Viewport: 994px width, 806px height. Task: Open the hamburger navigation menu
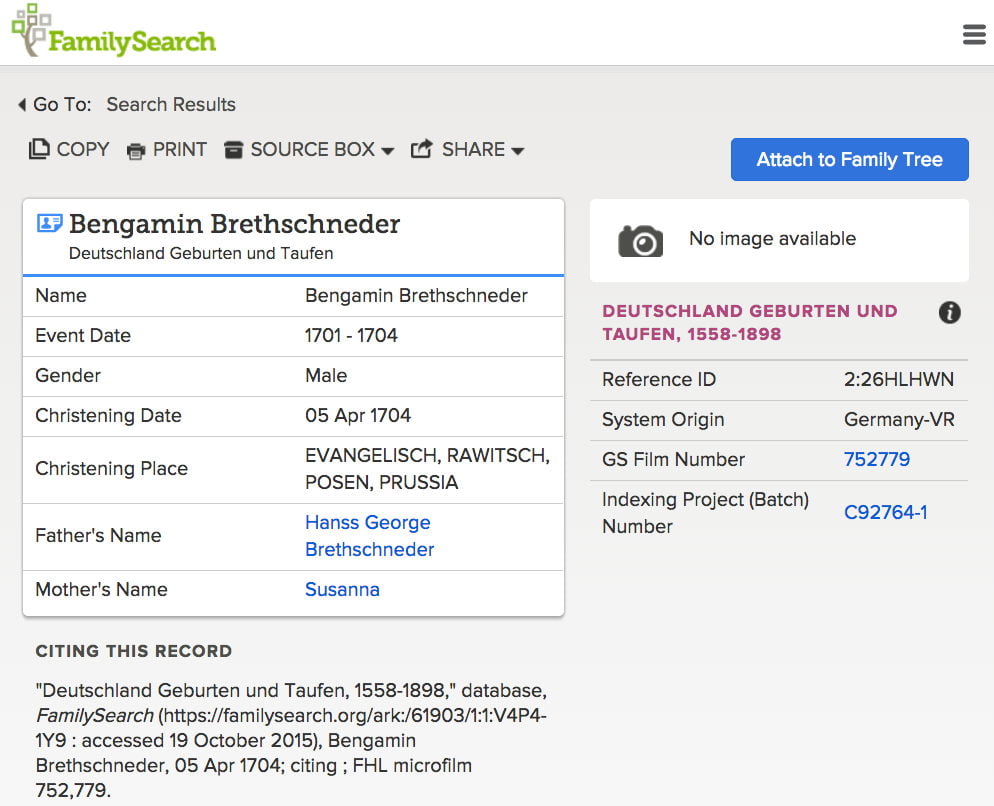[973, 33]
